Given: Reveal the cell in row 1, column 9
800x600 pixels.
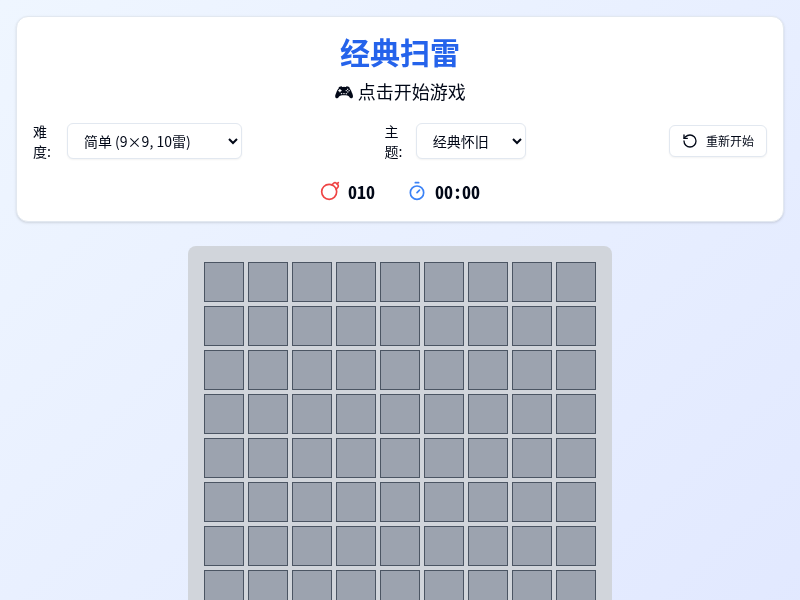Looking at the screenshot, I should pyautogui.click(x=576, y=282).
